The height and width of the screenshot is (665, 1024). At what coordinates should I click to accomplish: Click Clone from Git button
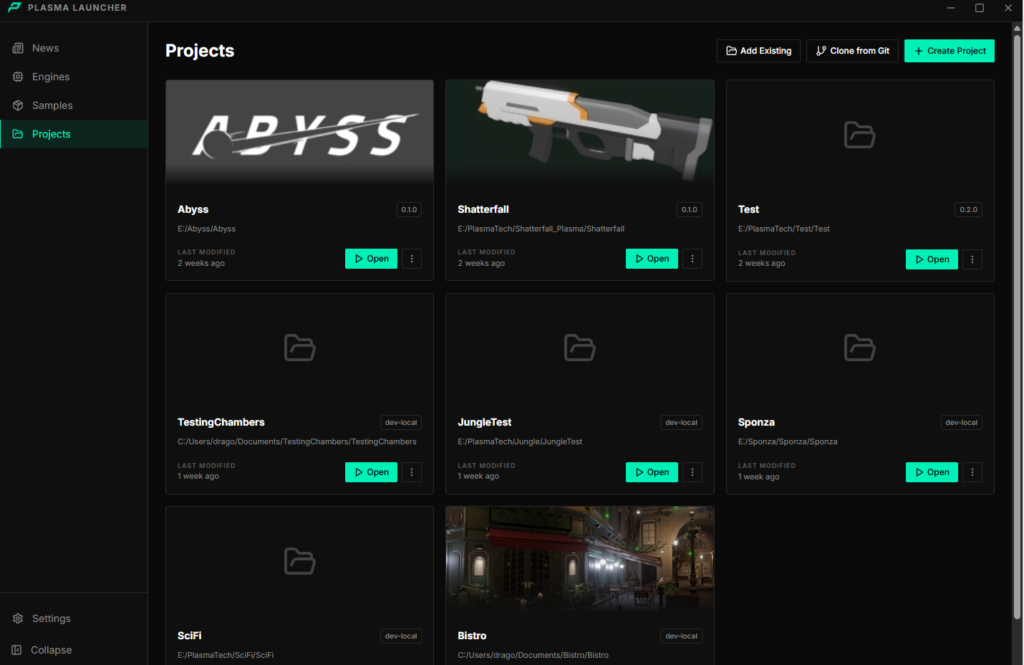click(x=852, y=51)
